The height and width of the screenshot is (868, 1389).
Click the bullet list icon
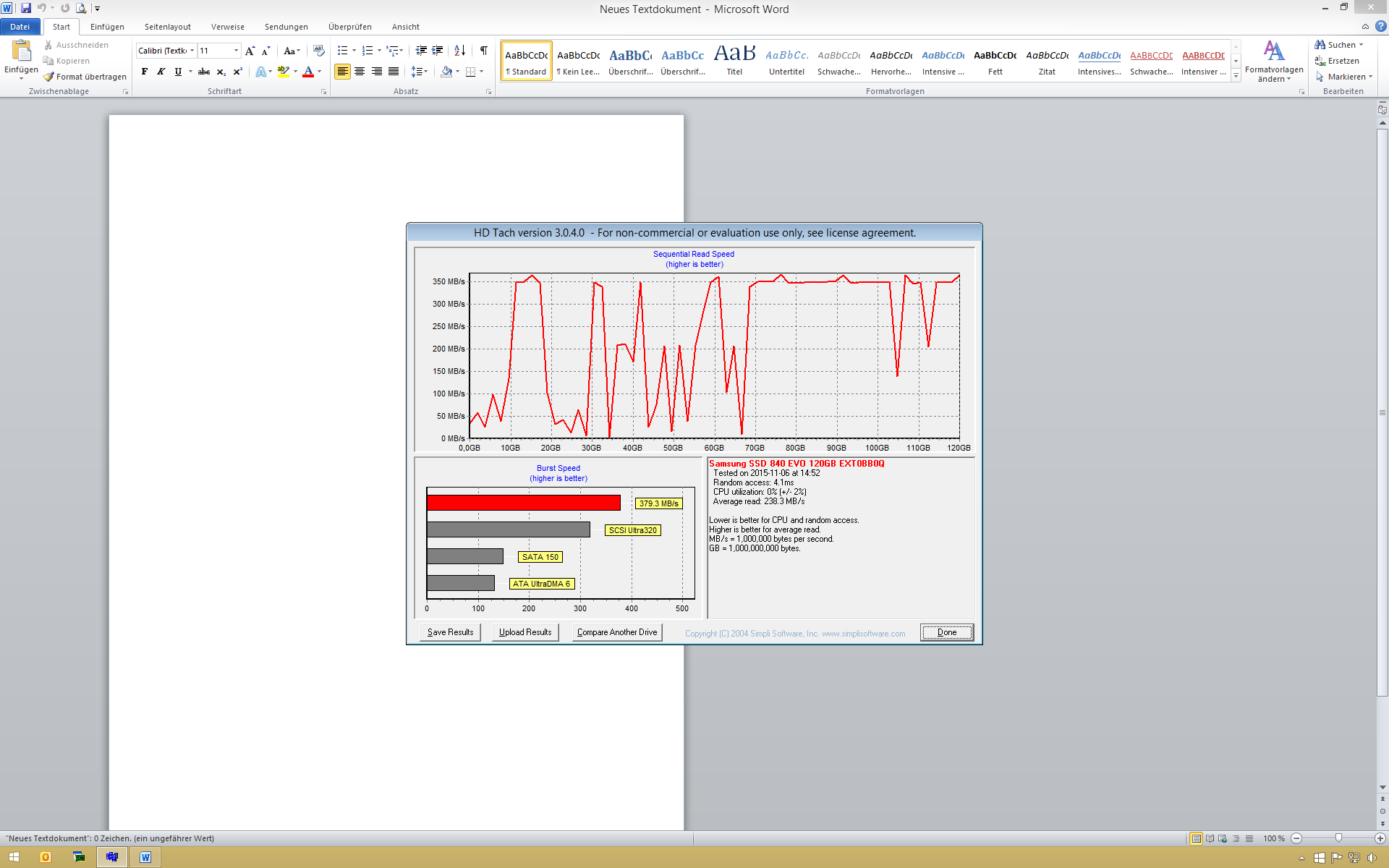click(x=342, y=51)
